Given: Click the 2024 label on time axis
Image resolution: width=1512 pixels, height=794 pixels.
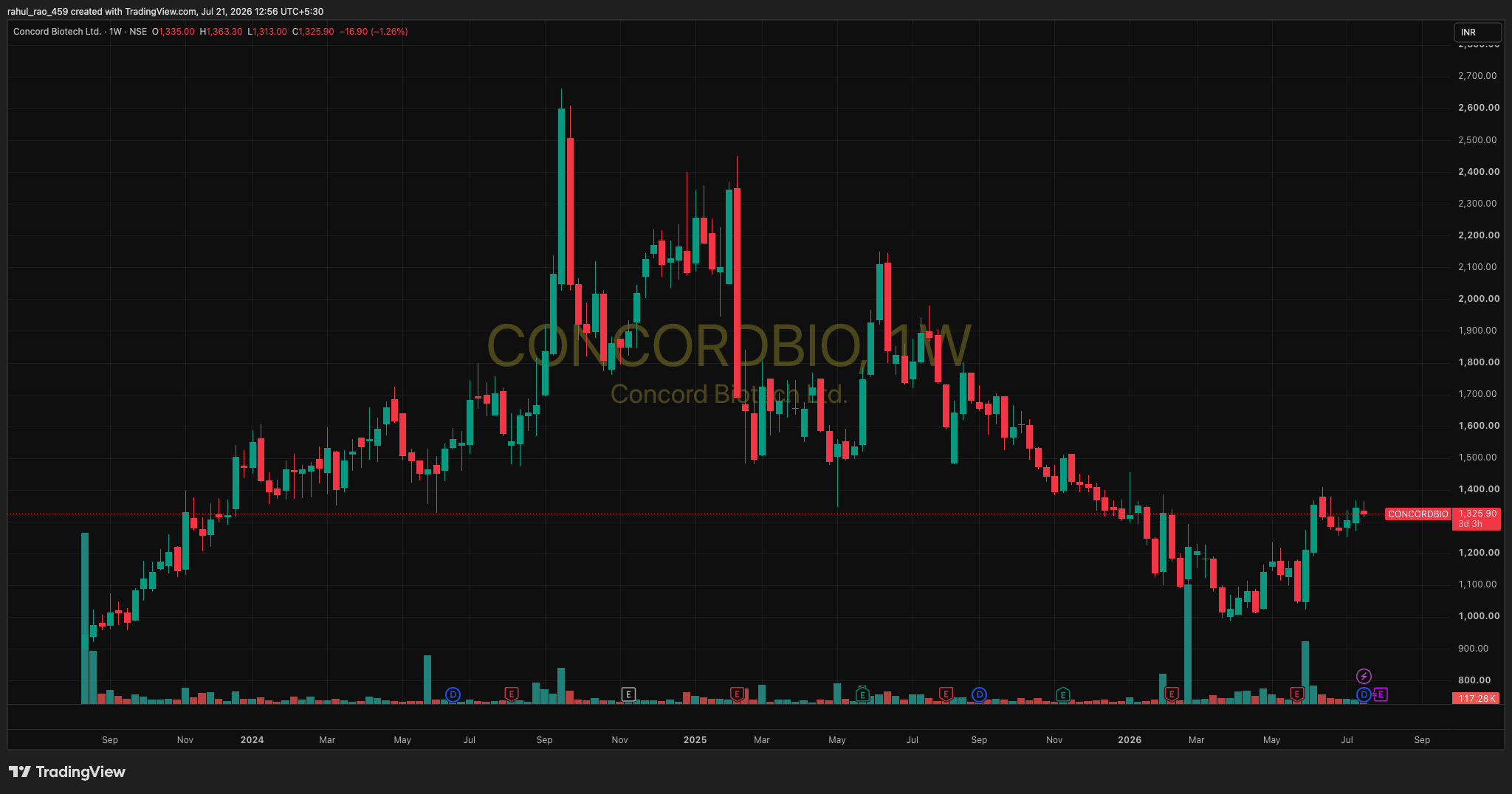Looking at the screenshot, I should tap(252, 739).
